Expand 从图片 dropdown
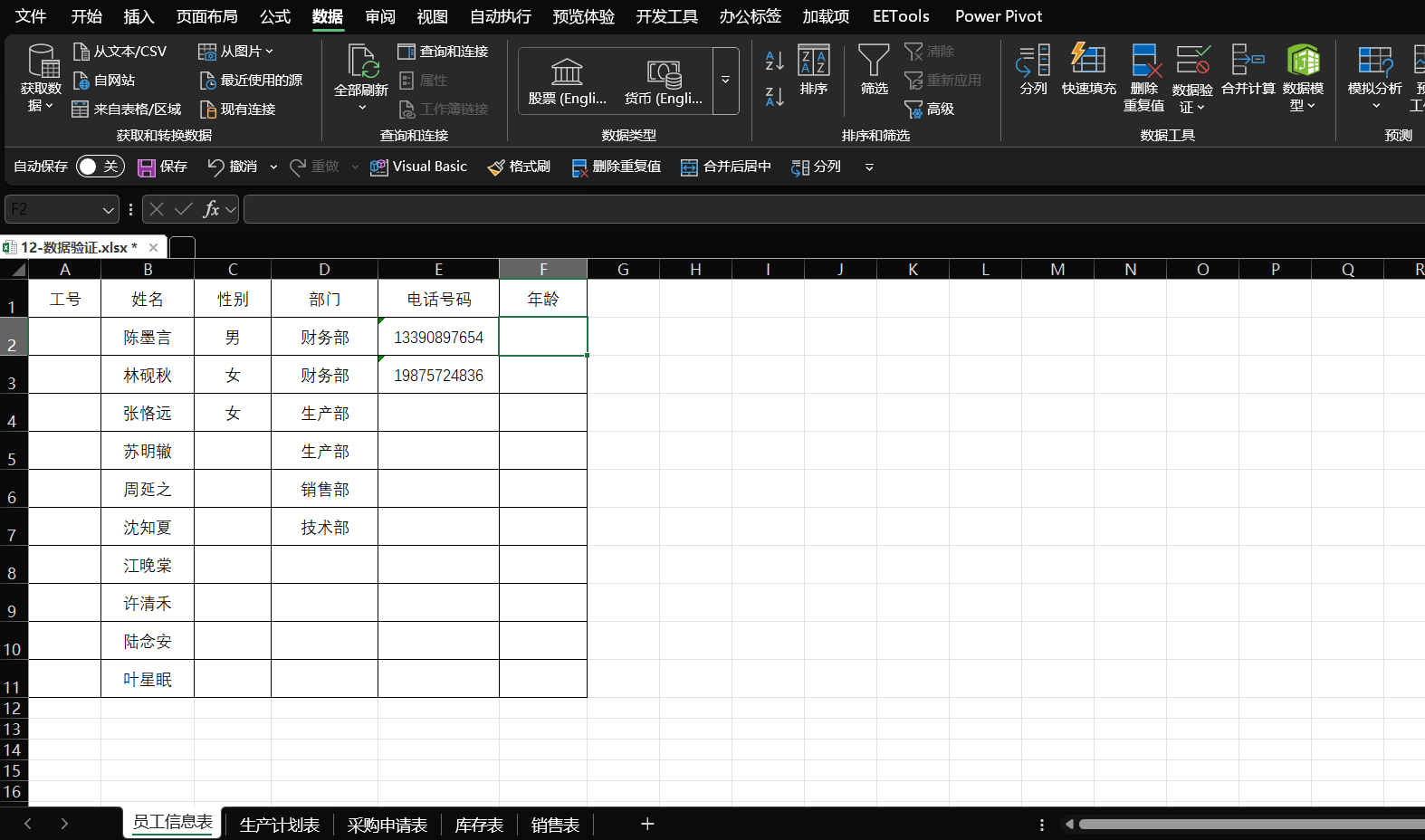1425x840 pixels. pyautogui.click(x=270, y=52)
